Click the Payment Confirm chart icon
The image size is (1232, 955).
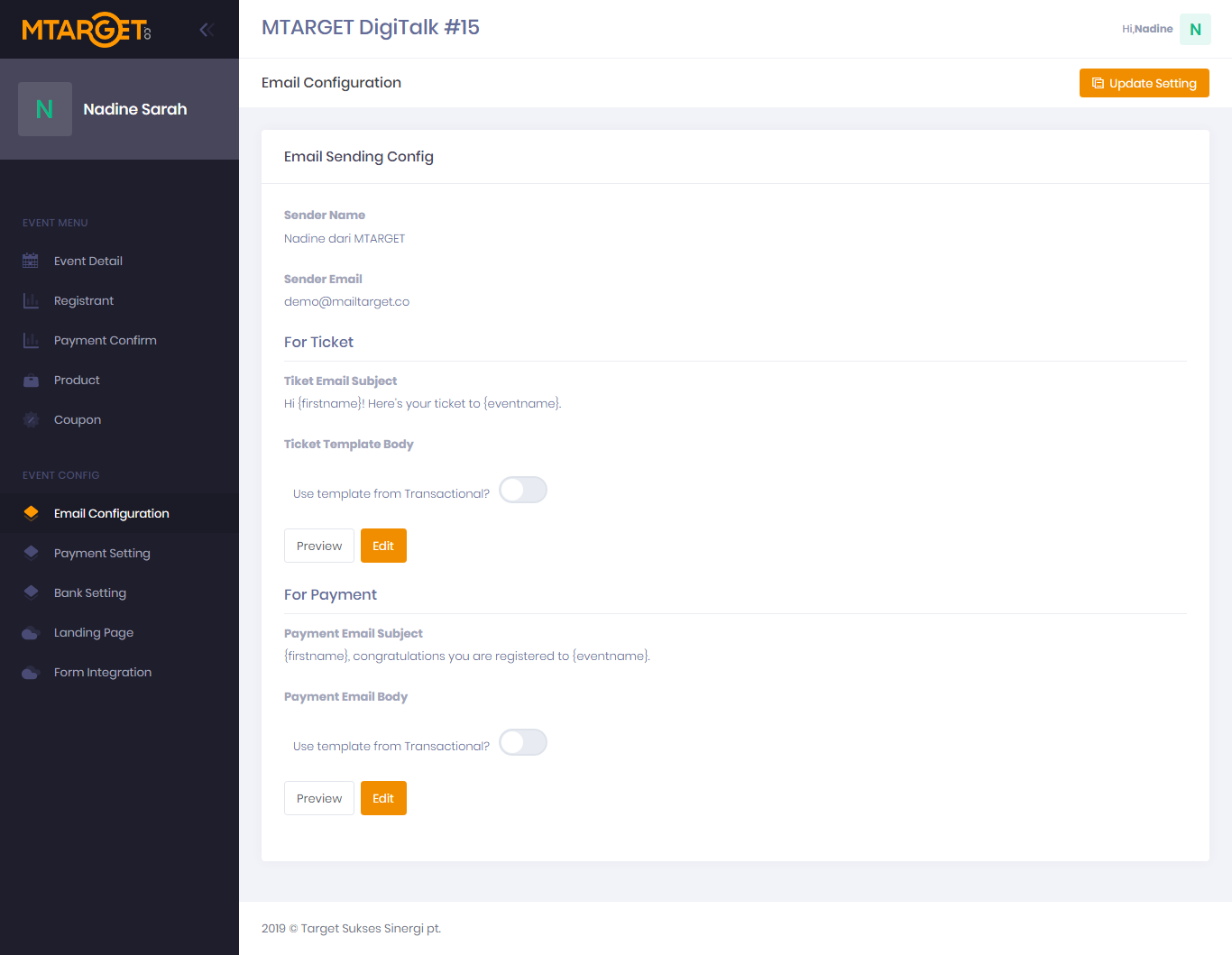point(31,340)
